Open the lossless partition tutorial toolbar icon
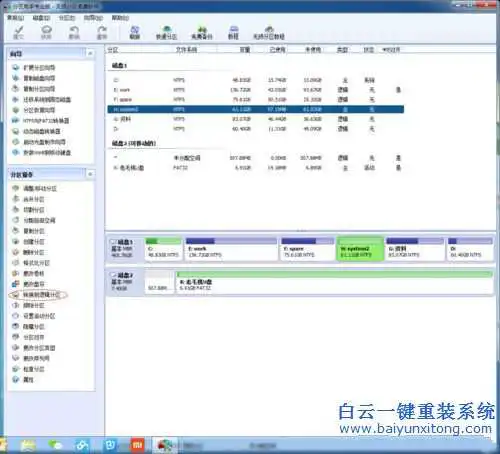500x454 pixels. (269, 33)
